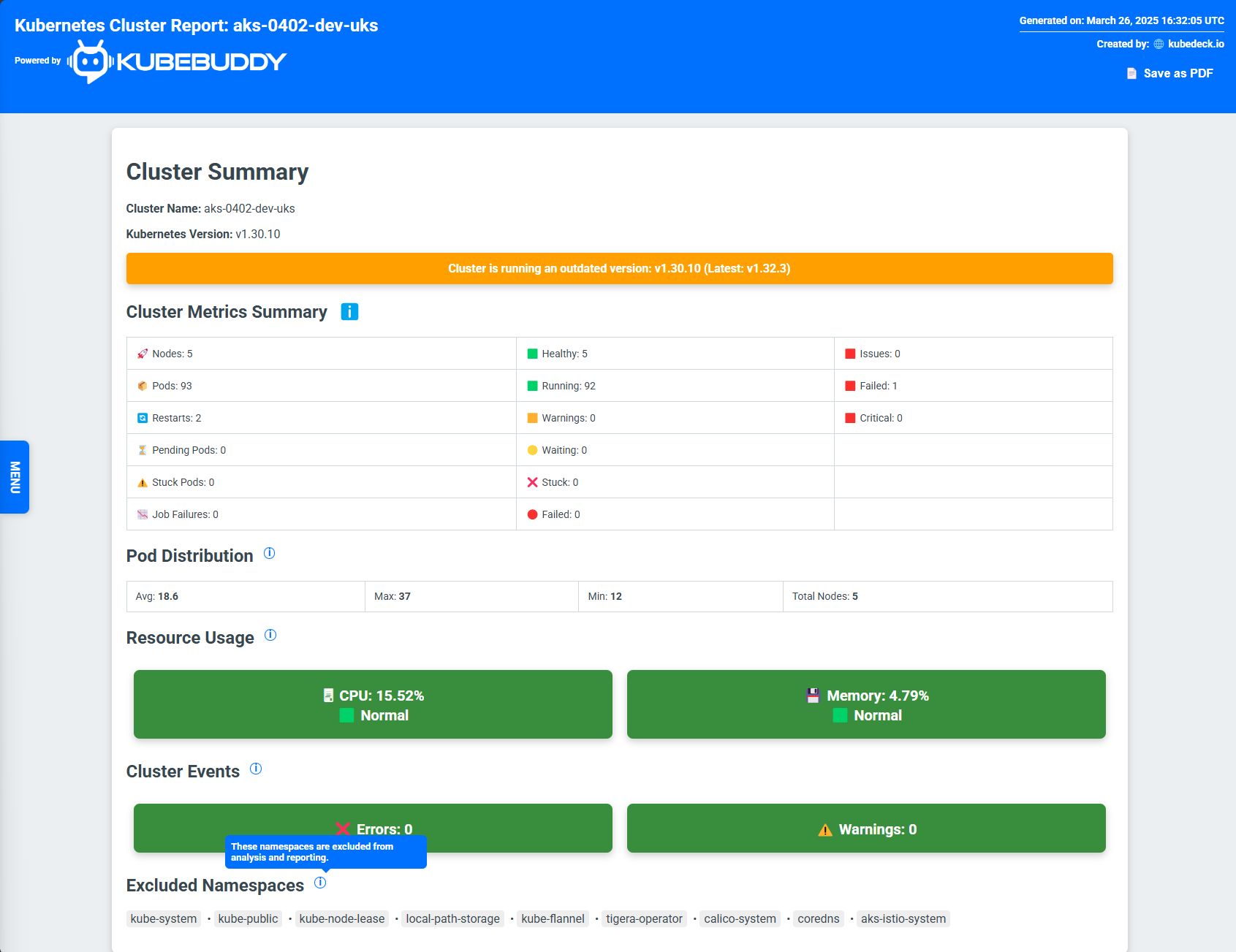1236x952 pixels.
Task: Click the kube-public namespace tag
Action: click(248, 918)
